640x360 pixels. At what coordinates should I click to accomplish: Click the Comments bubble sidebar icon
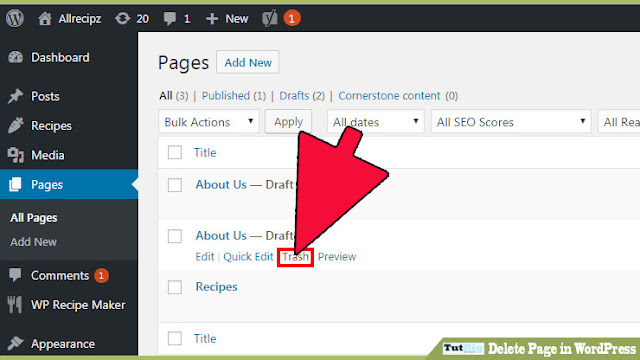tap(16, 275)
